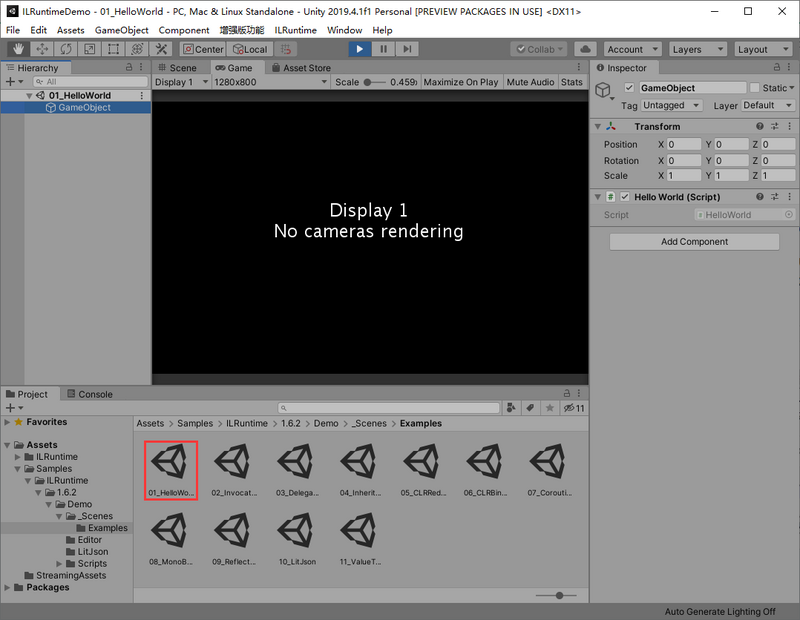Save search as favorite star icon

549,408
